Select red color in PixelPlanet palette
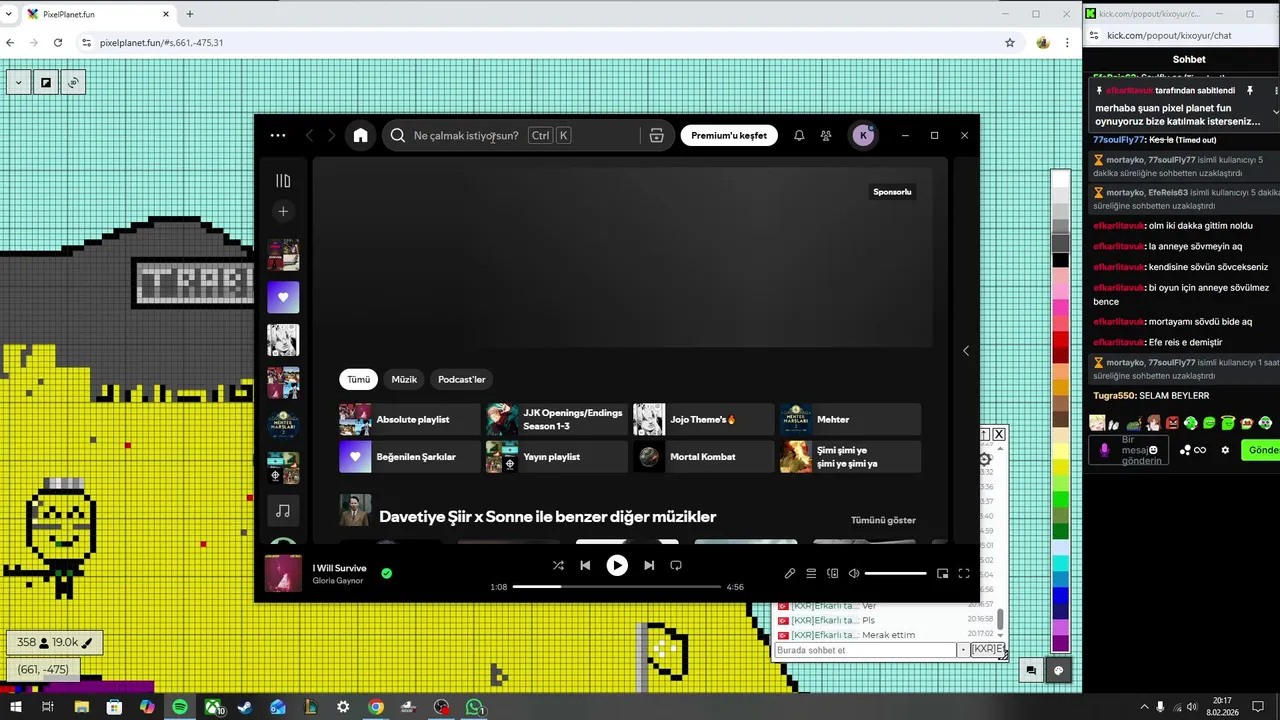This screenshot has height=720, width=1280. [1060, 341]
